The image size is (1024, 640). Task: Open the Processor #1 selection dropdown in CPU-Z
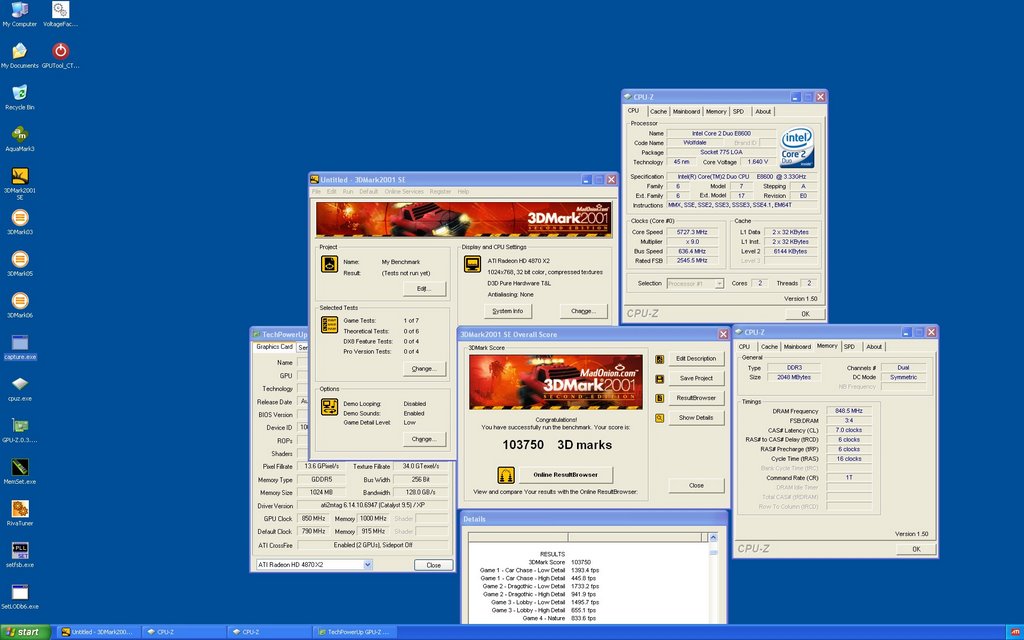point(718,283)
